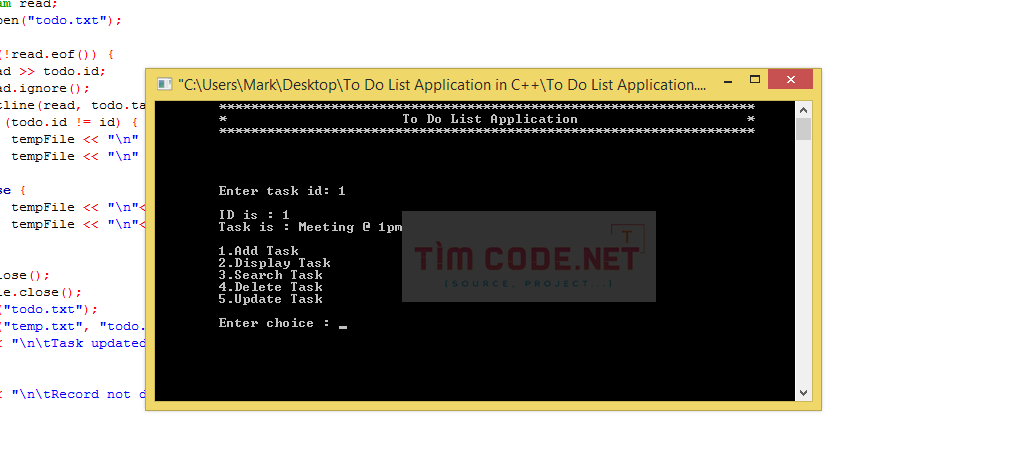Image resolution: width=1018 pixels, height=473 pixels.
Task: Click the '1.Add Task' menu line
Action: [x=258, y=251]
